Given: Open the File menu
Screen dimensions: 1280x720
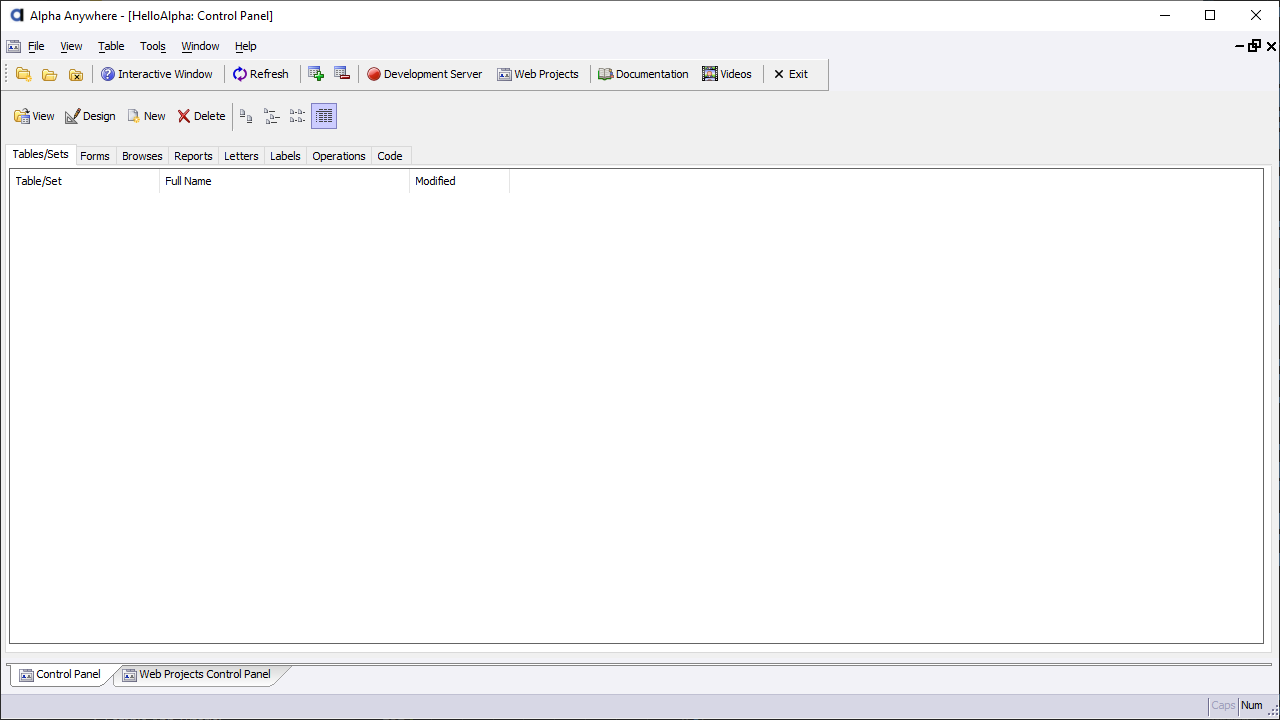Looking at the screenshot, I should (36, 46).
